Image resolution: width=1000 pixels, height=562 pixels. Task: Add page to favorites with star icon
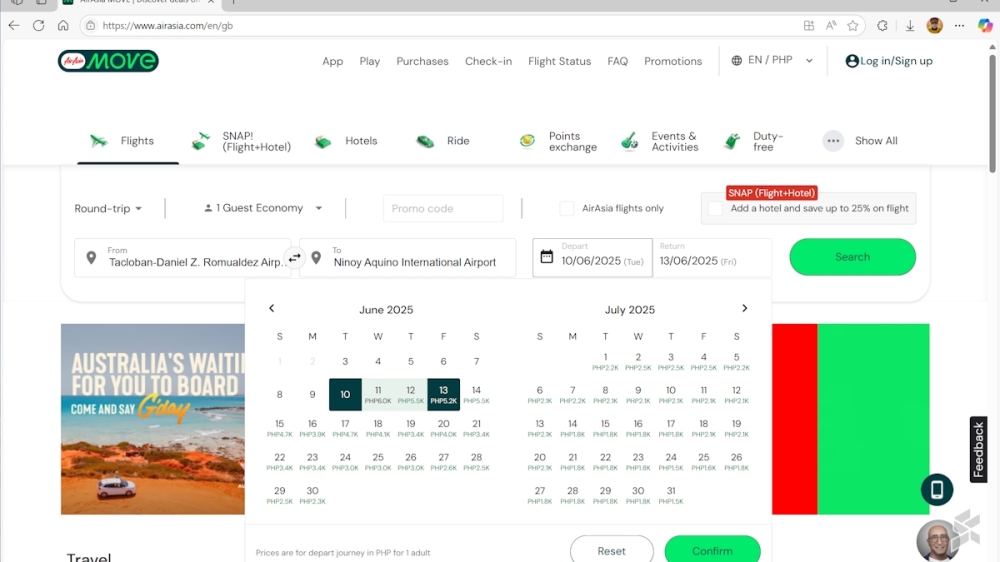[853, 26]
